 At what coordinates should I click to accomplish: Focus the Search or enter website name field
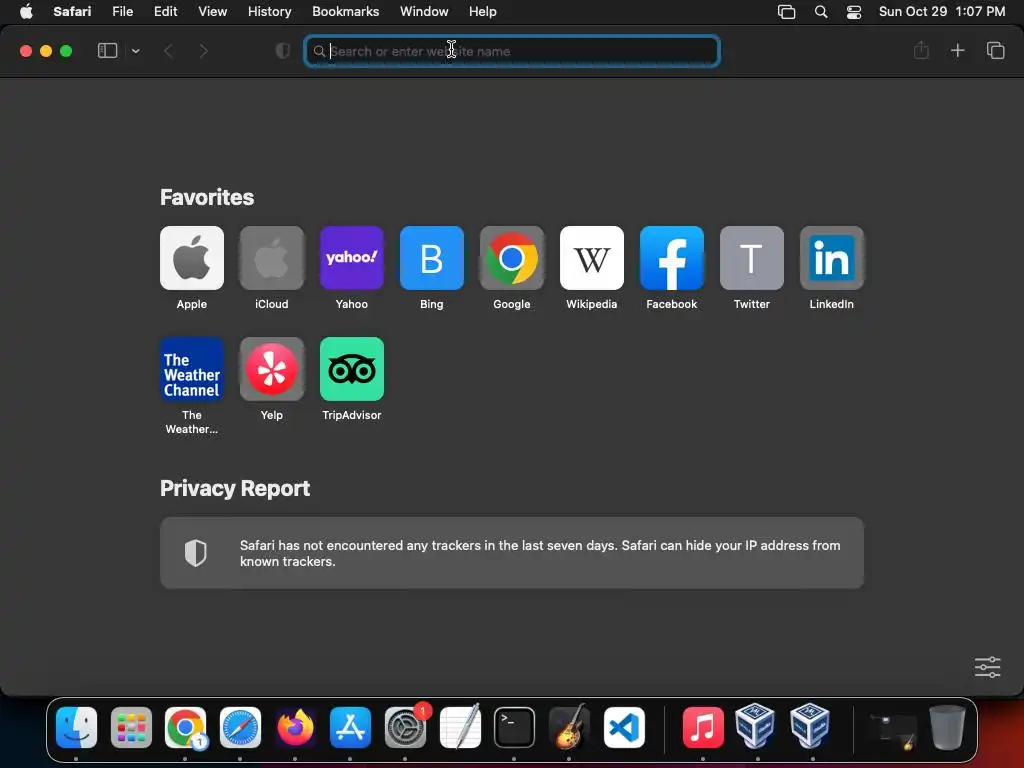(512, 51)
